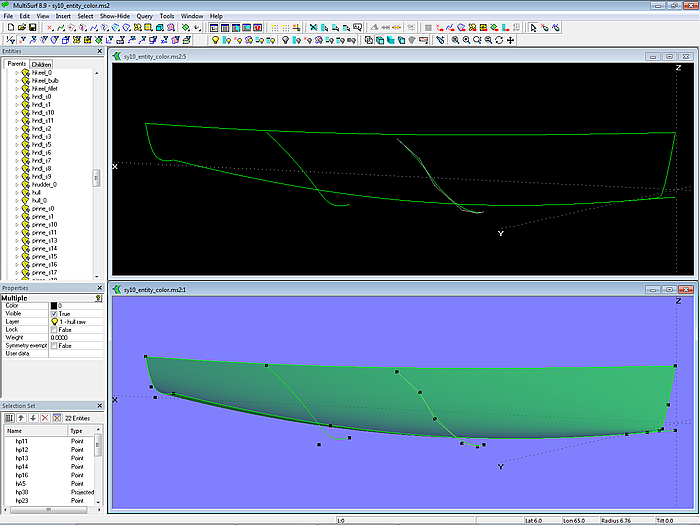Select the arrow pointer tool
700x525 pixels.
click(533, 27)
